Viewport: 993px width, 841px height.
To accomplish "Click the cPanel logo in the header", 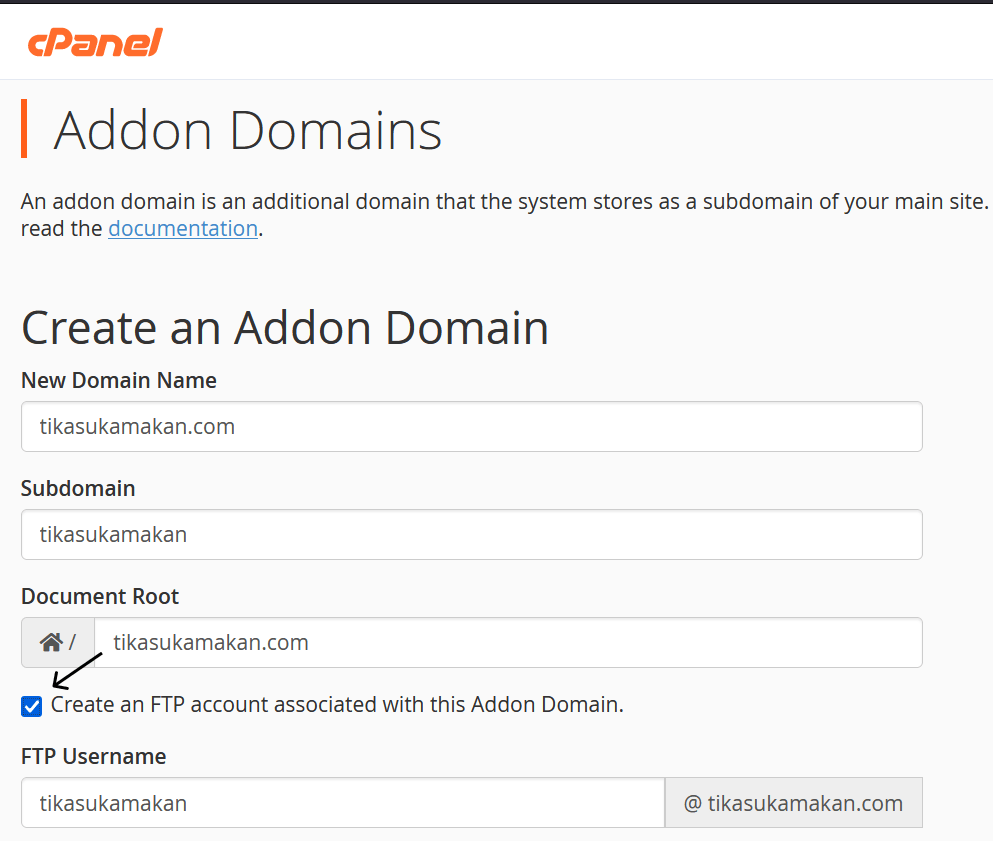I will pos(94,42).
